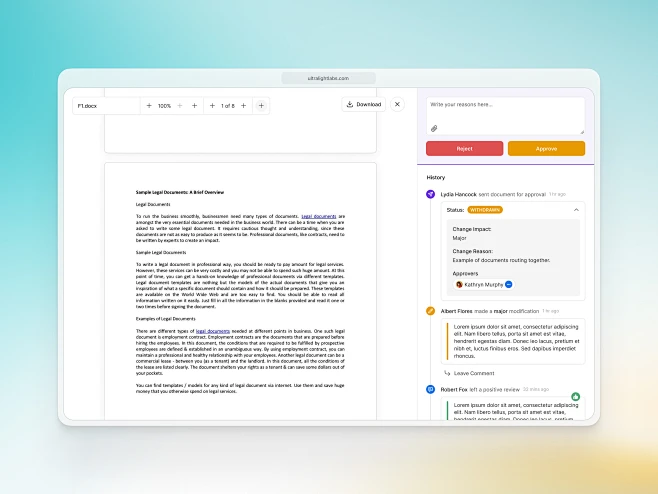Collapse the Status details chevron
Image resolution: width=658 pixels, height=494 pixels.
click(x=576, y=210)
